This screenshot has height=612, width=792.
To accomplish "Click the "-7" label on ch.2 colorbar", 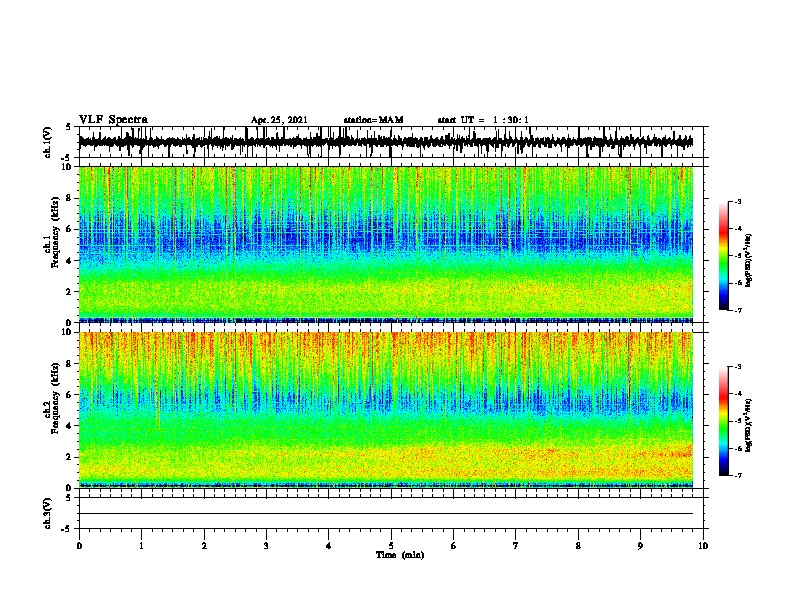I will point(738,475).
